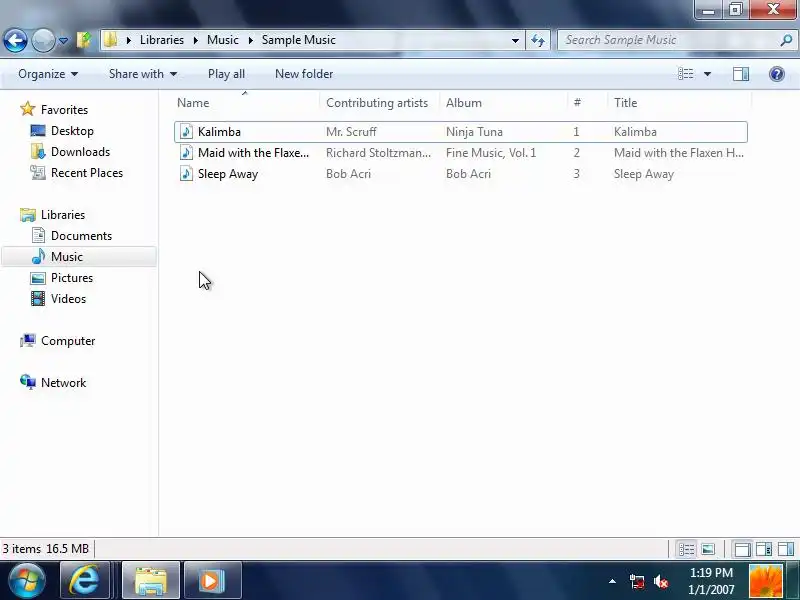Select the Kalimba music file icon

(186, 132)
